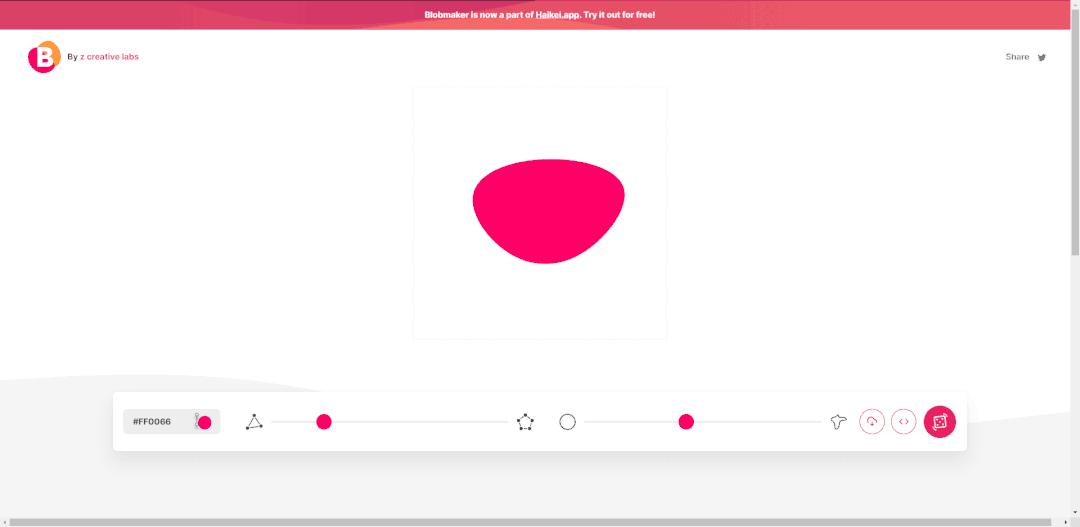Screen dimensions: 1080x527
Task: Click the vertical scrollbar thumb
Action: (x=1075, y=131)
